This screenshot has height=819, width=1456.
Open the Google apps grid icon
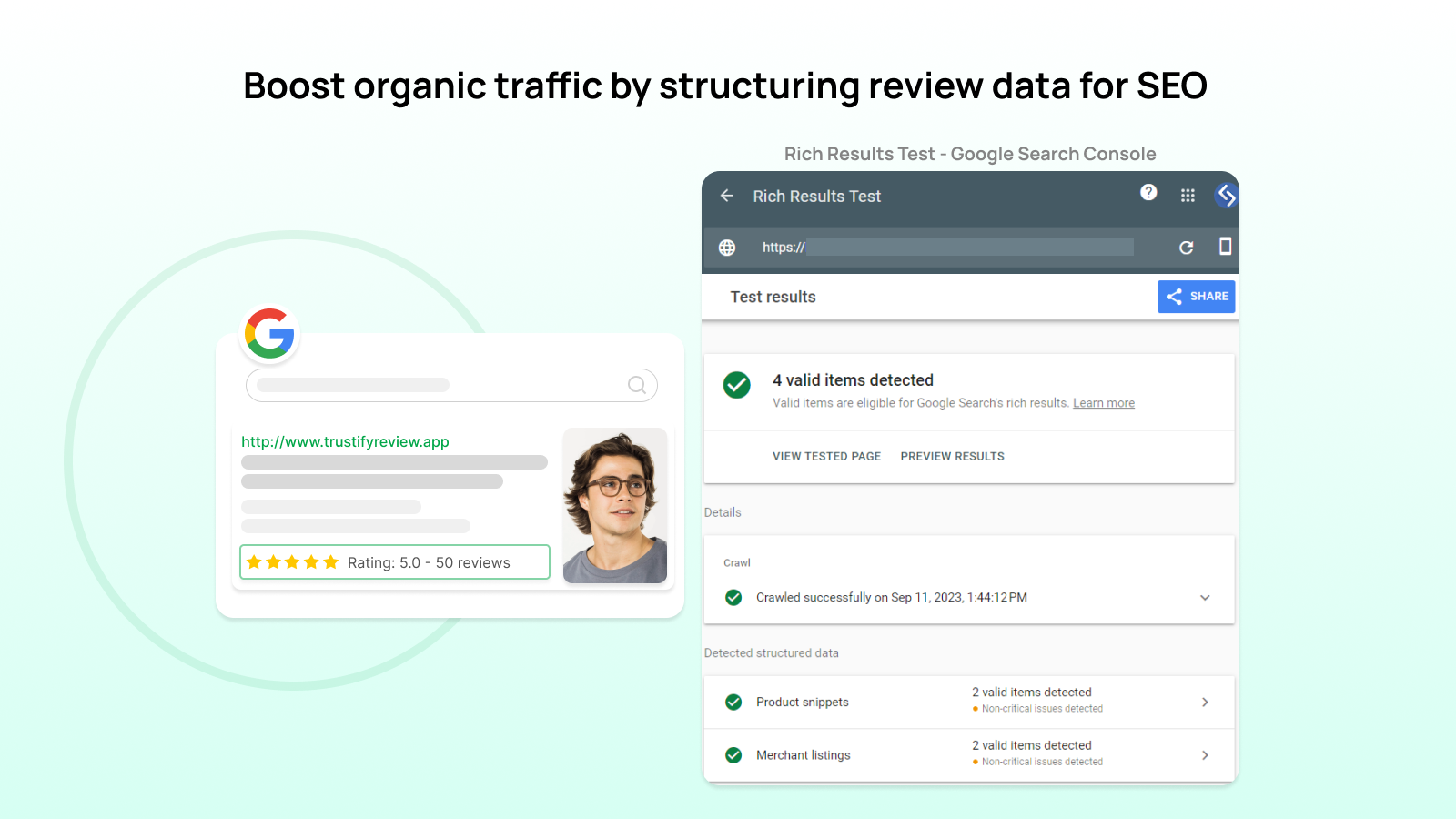(1188, 194)
